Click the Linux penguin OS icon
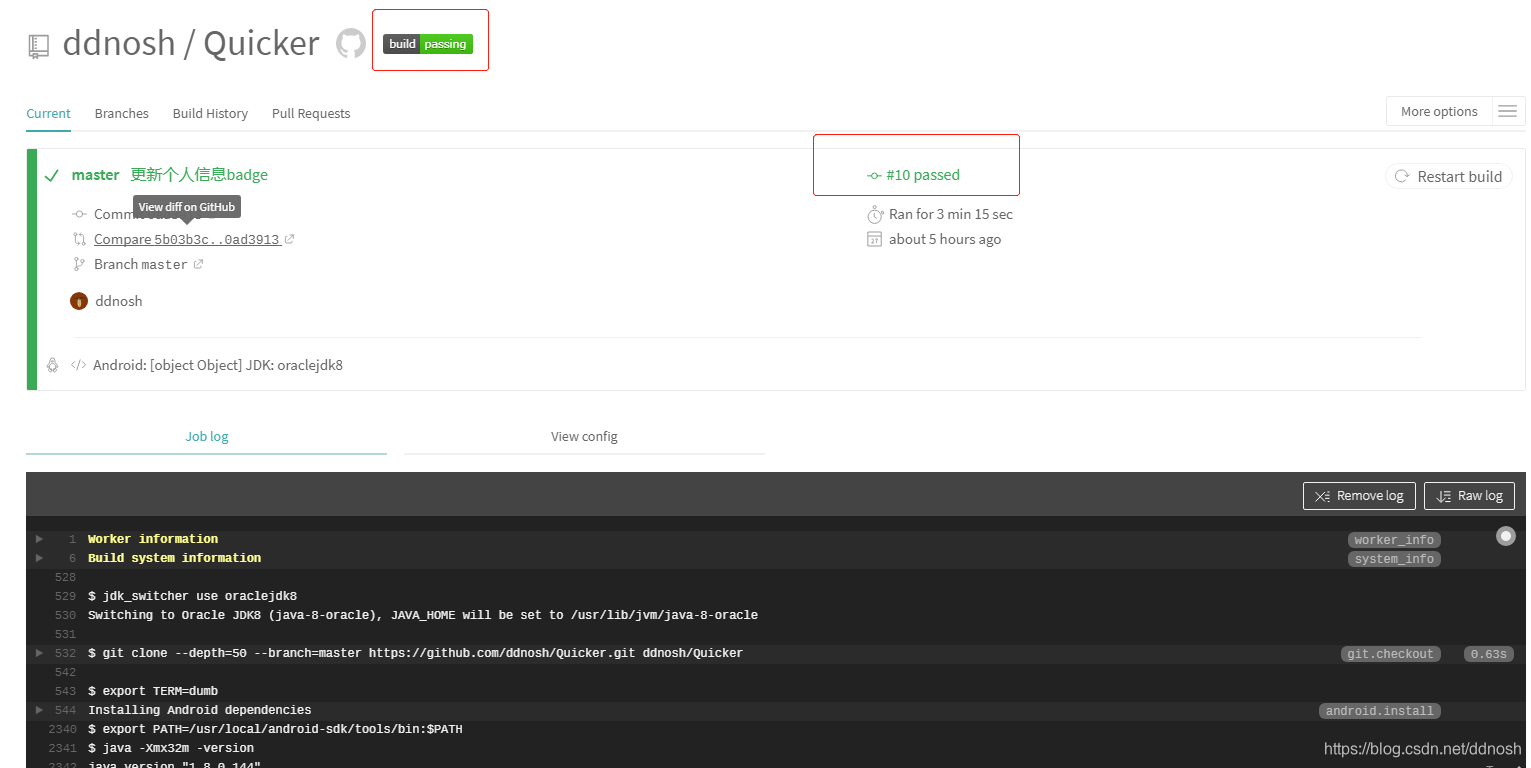Image resolution: width=1531 pixels, height=768 pixels. click(x=53, y=365)
